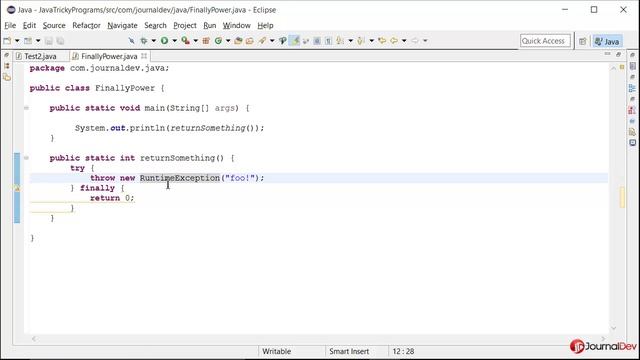Viewport: 640px width, 360px height.
Task: Expand the Debug configurations dropdown arrow
Action: pos(153,41)
